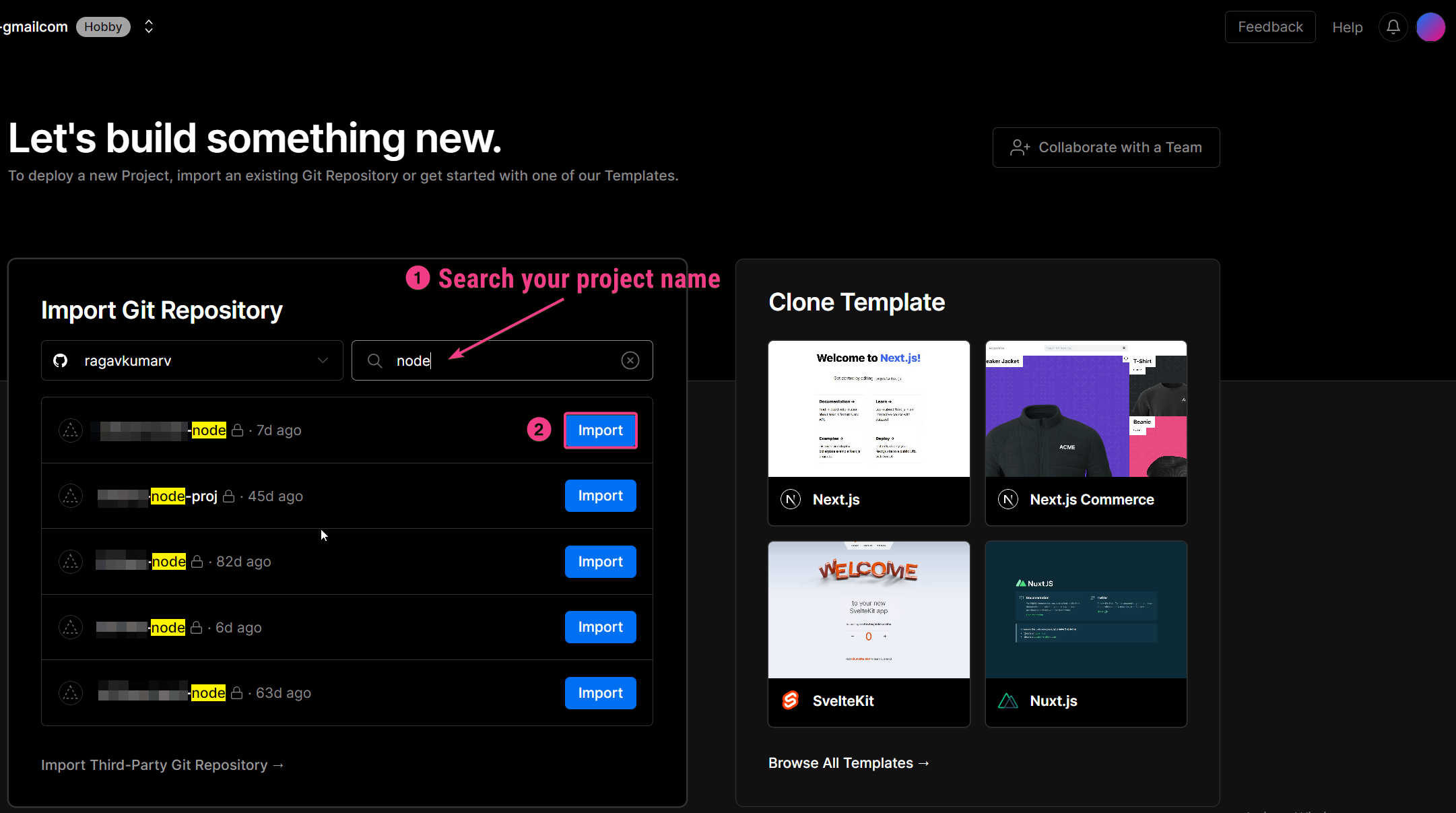Toggle the account switcher dropdown arrow
Image resolution: width=1456 pixels, height=813 pixels.
[148, 27]
